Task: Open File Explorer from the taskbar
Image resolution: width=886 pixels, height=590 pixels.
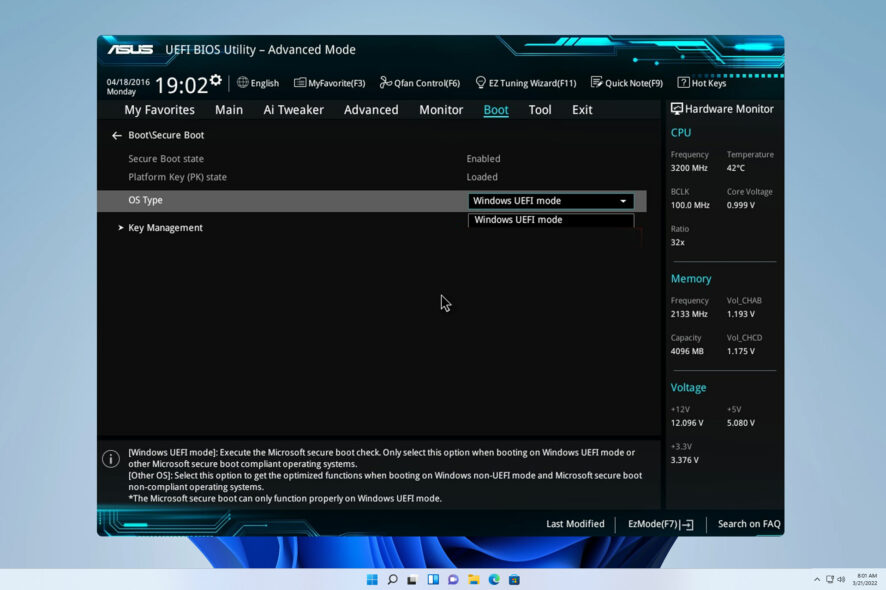Action: pos(474,580)
